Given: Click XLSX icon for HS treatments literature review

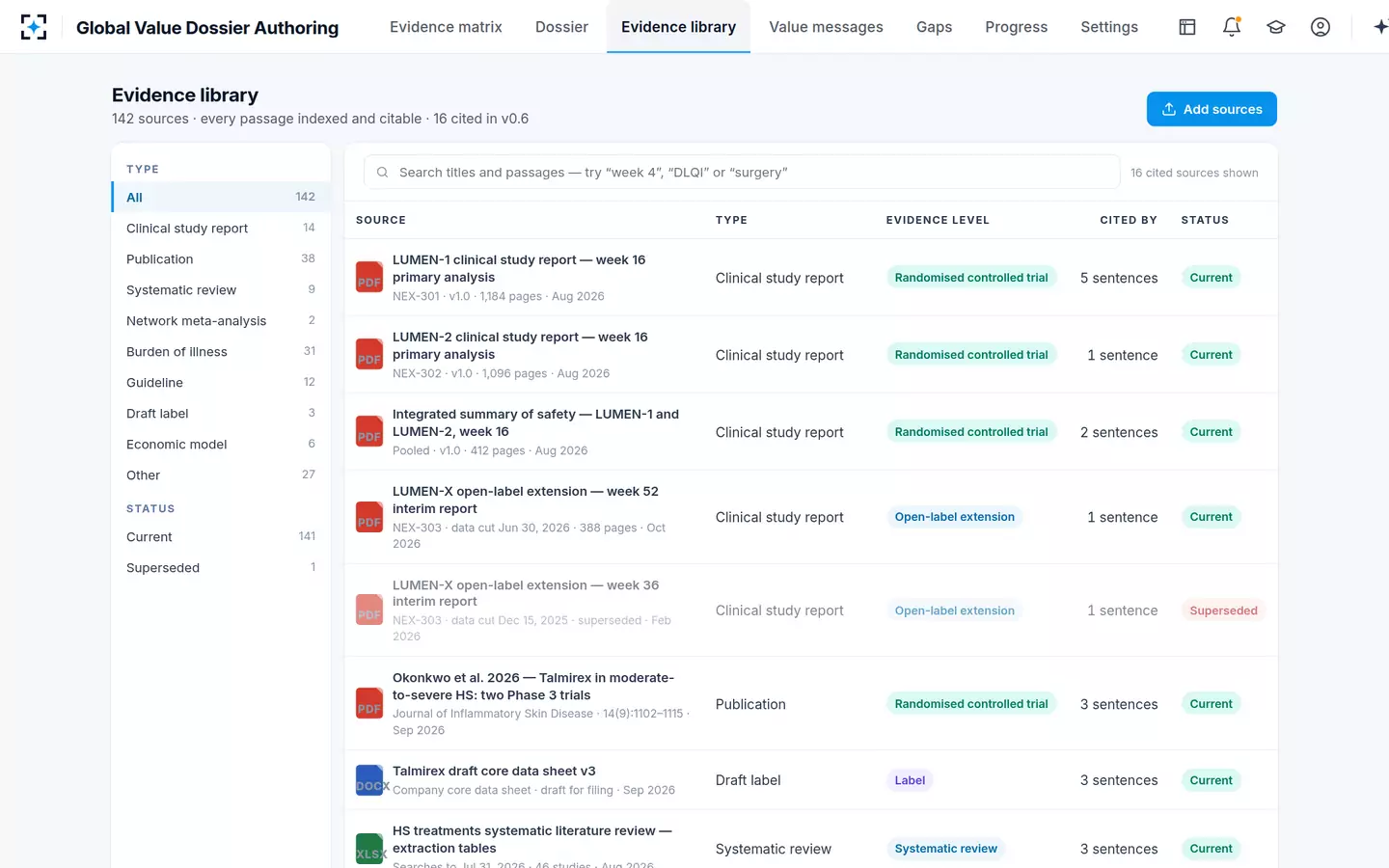Looking at the screenshot, I should point(370,849).
